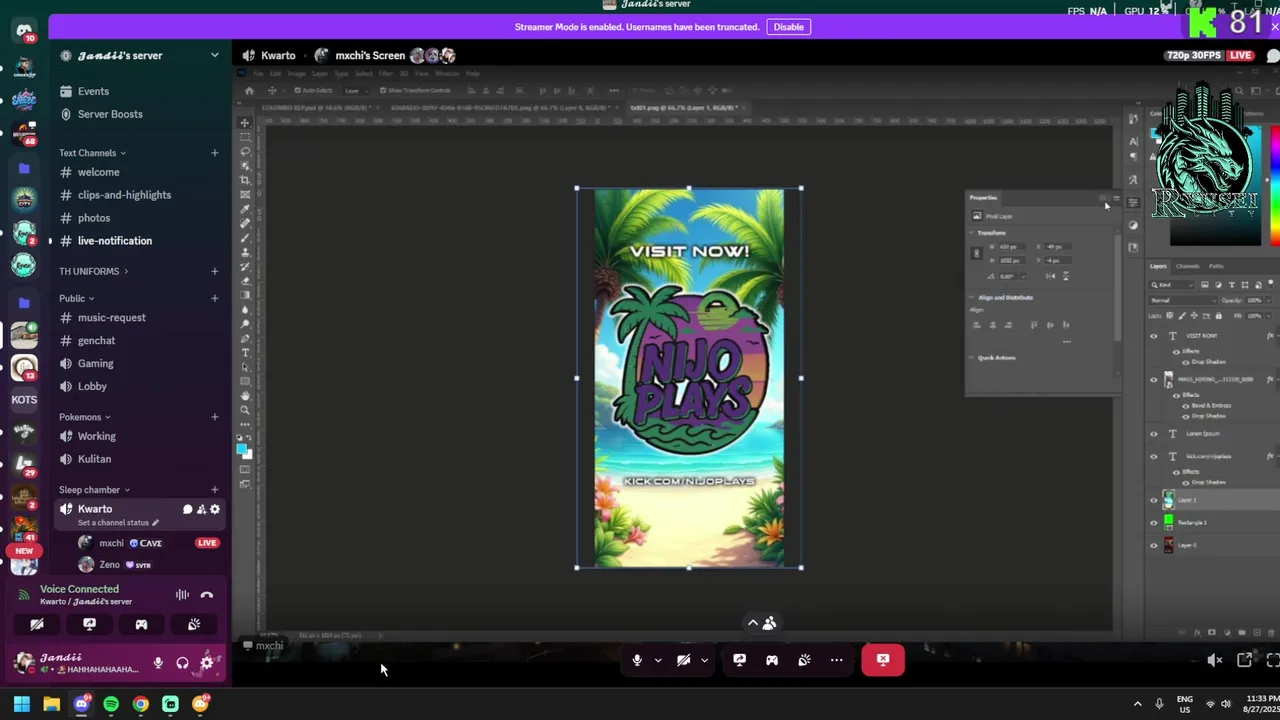Open noise suppression in Voice Connected panel
1280x720 pixels.
[182, 595]
